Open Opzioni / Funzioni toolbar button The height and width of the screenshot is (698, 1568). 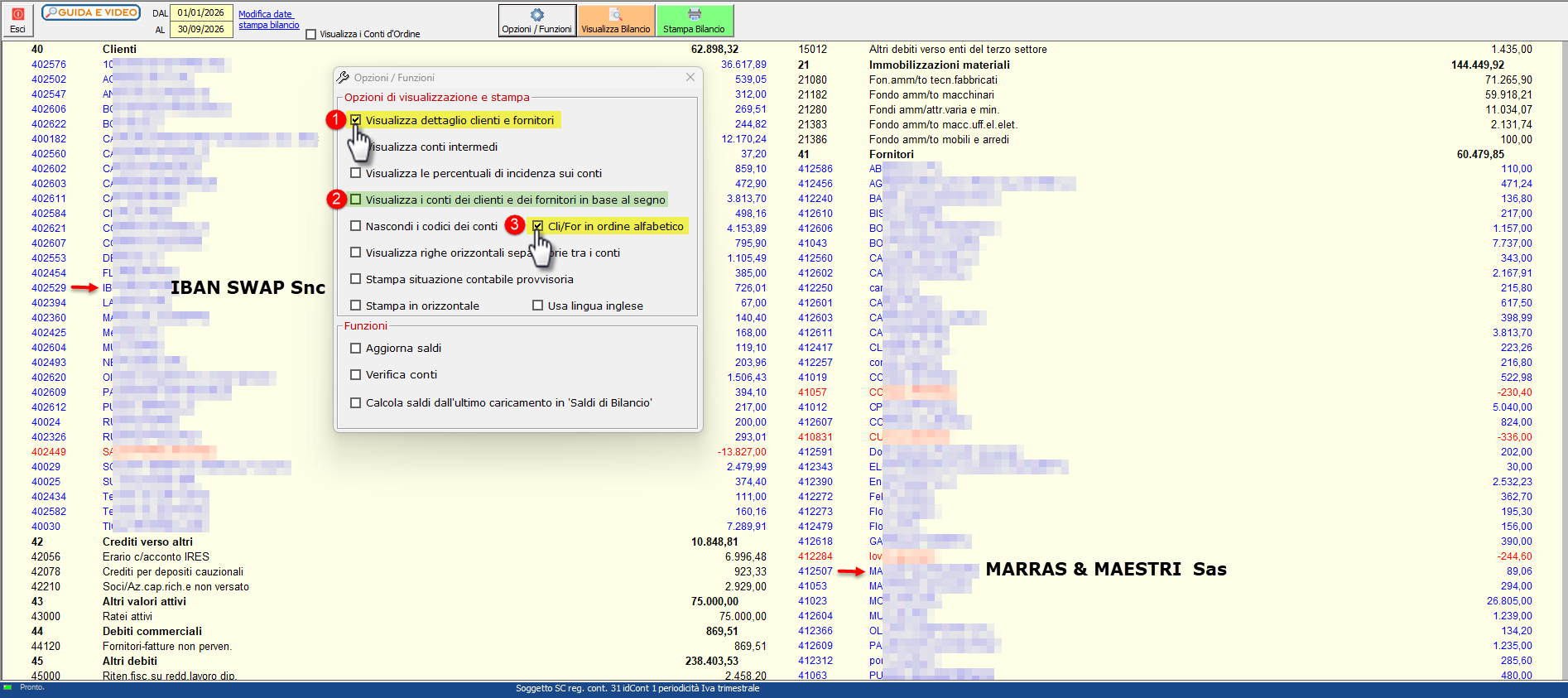point(537,21)
